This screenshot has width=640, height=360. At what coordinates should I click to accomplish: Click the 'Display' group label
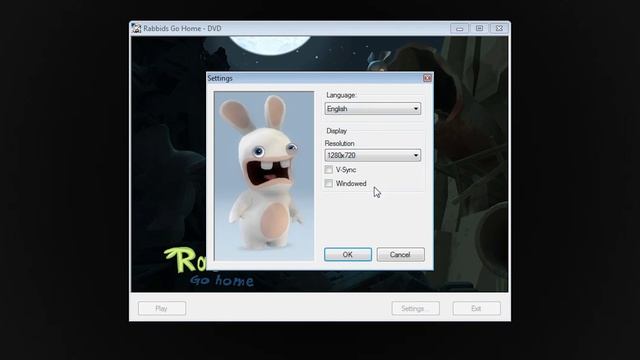337,131
